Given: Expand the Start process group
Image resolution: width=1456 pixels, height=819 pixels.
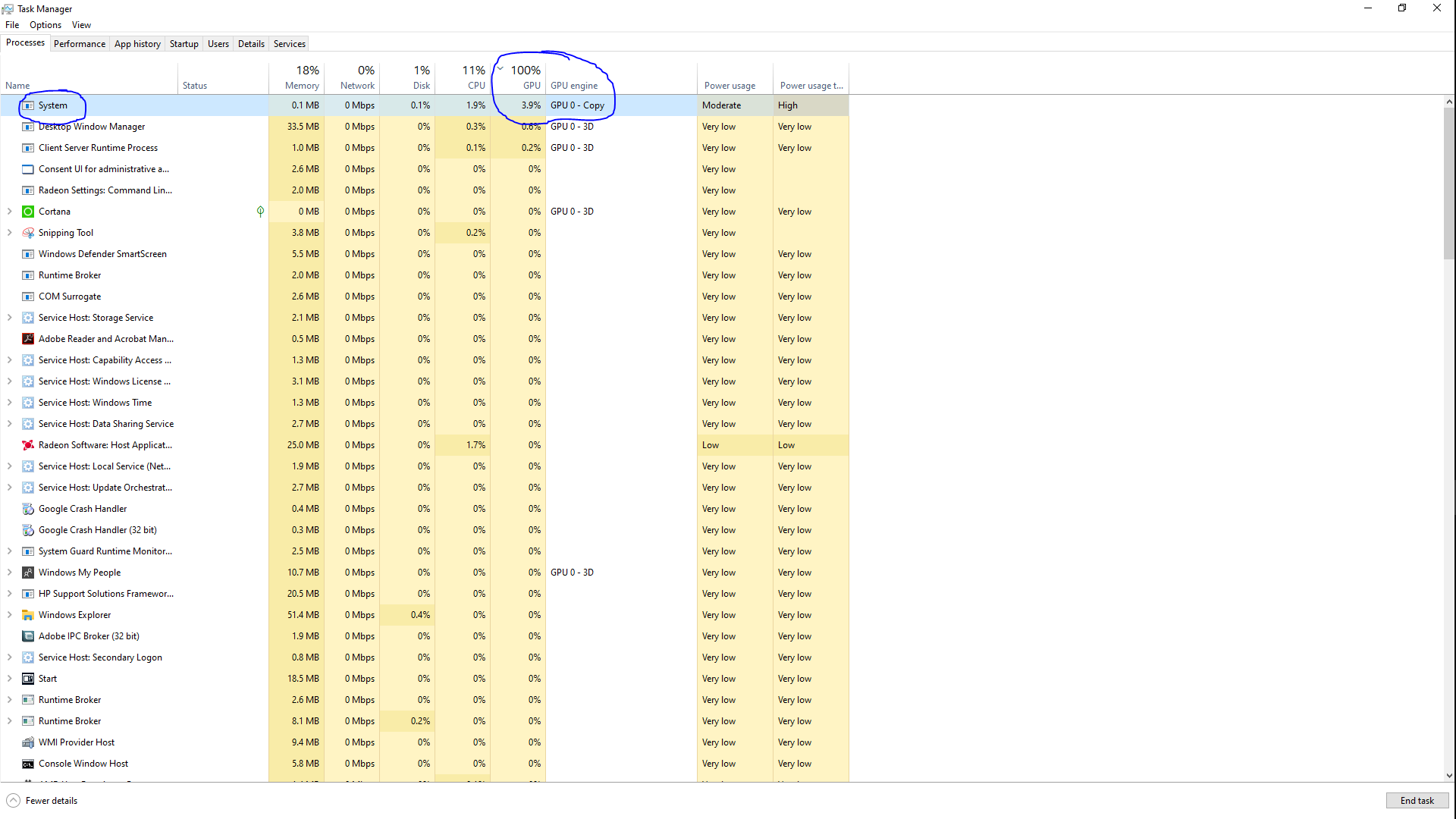Looking at the screenshot, I should (9, 679).
